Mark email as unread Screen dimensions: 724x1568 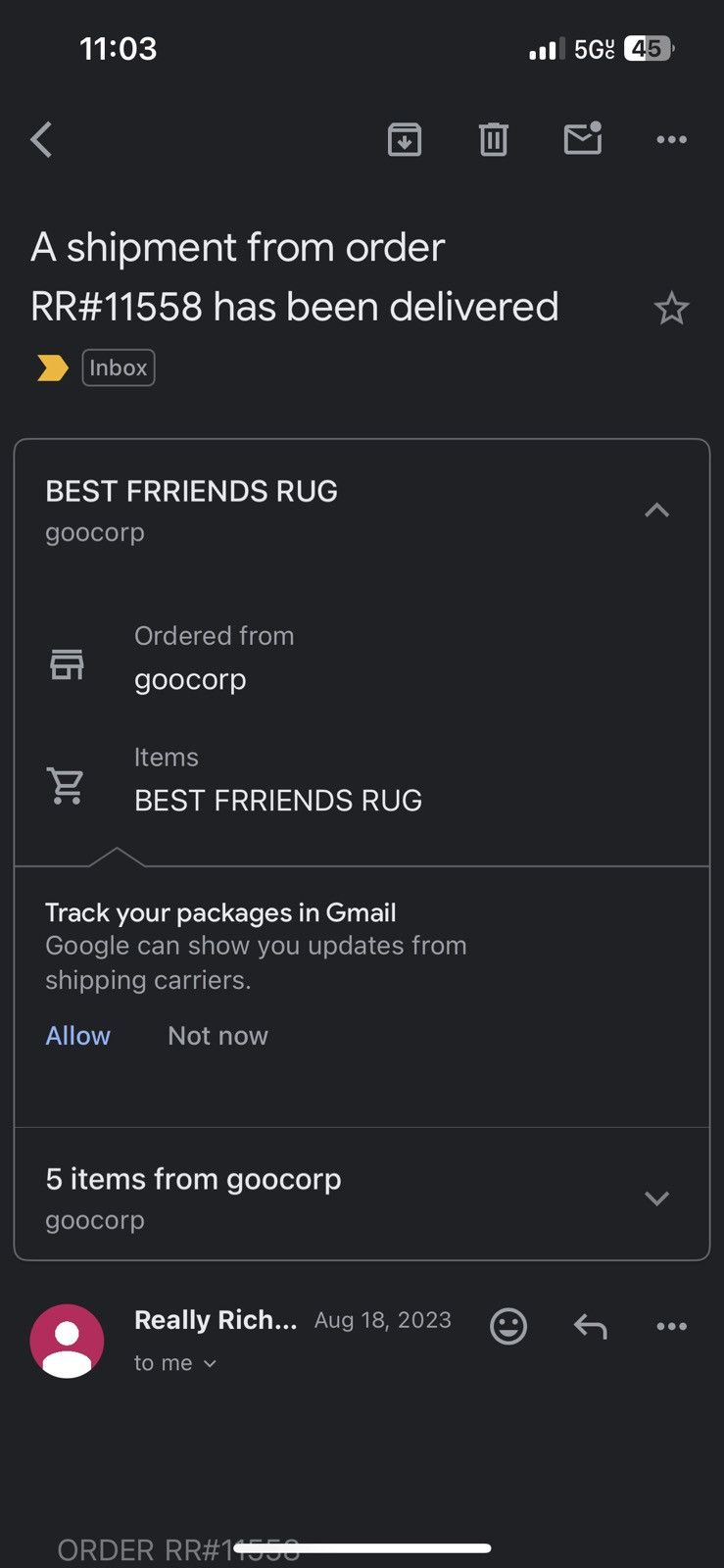[583, 139]
